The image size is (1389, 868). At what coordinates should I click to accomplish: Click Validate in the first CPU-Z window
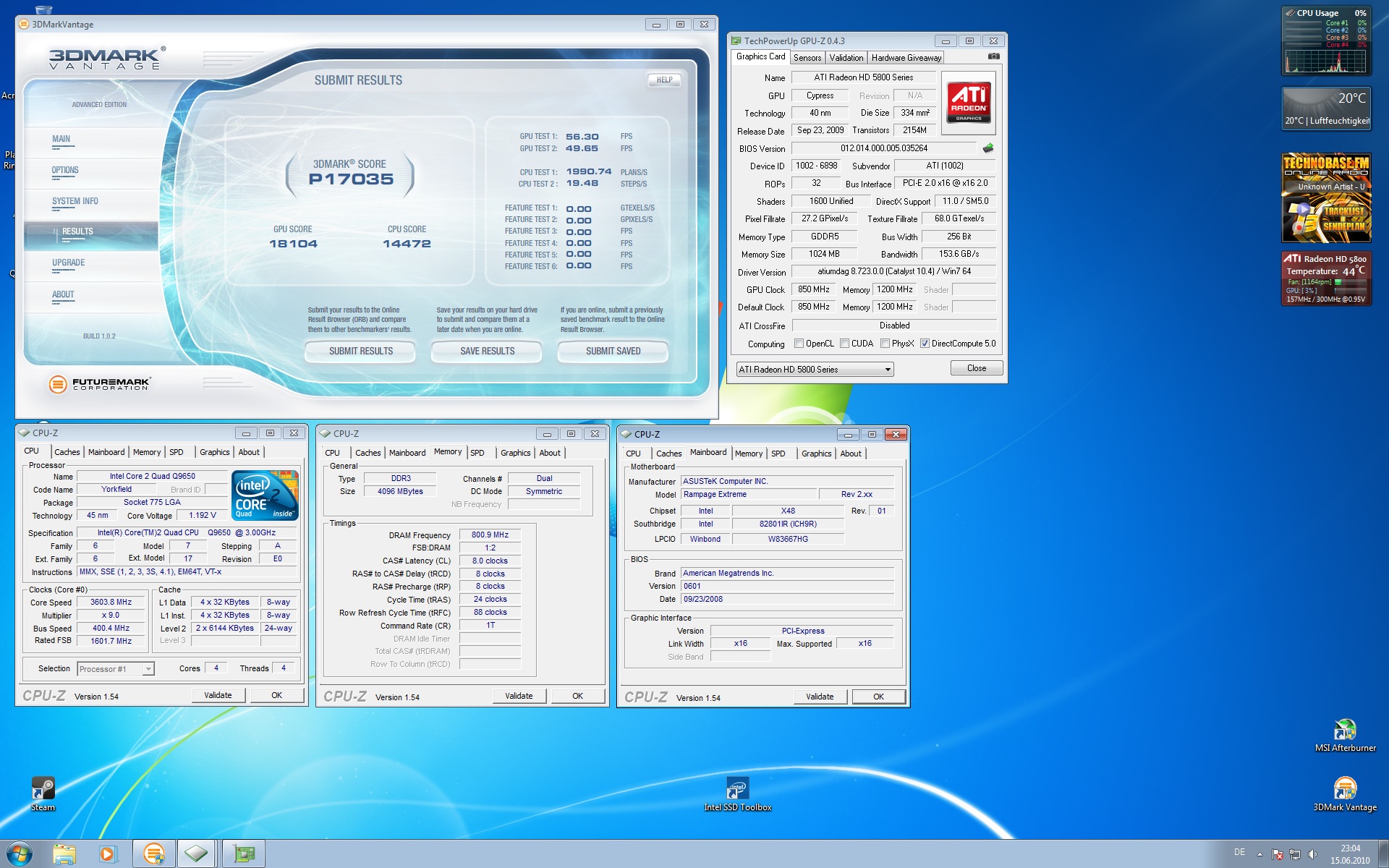(x=218, y=696)
